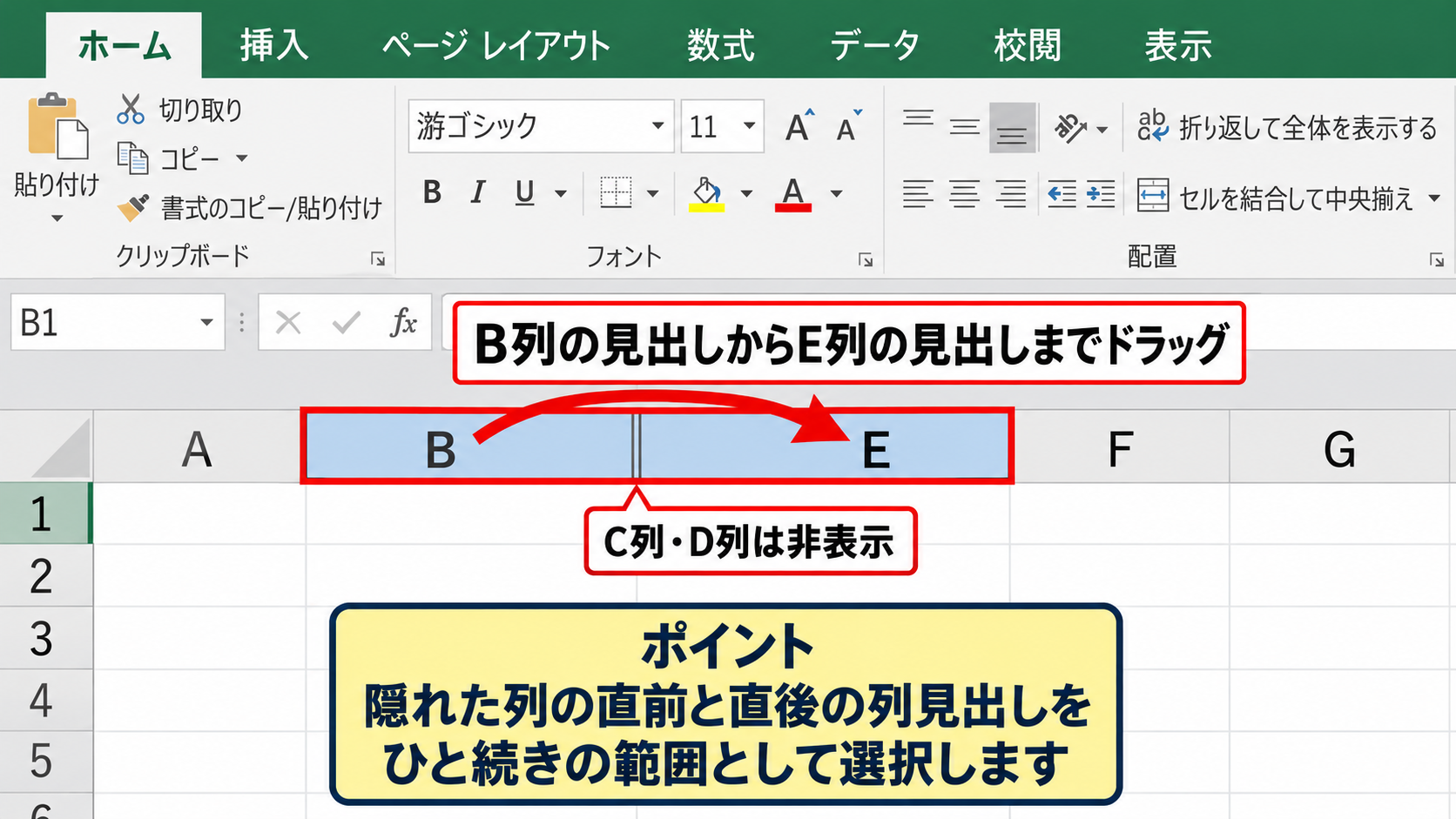Open the font name dropdown 游ゴシック

click(657, 126)
